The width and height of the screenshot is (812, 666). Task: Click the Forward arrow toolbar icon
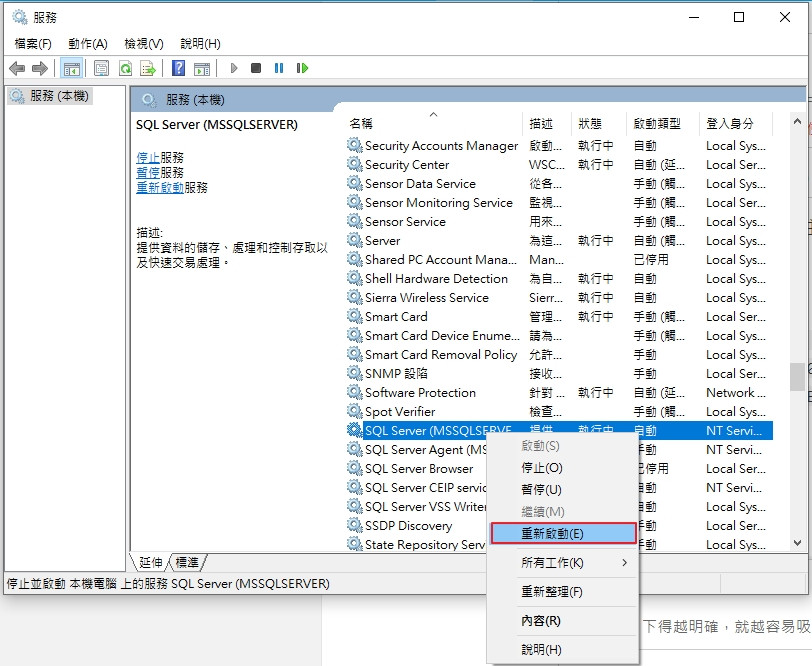coord(40,68)
